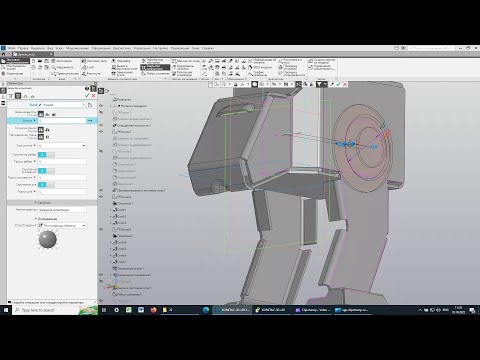This screenshot has width=480, height=360.
Task: Toggle visibility eye of the origin tree node
Action: tap(101, 106)
